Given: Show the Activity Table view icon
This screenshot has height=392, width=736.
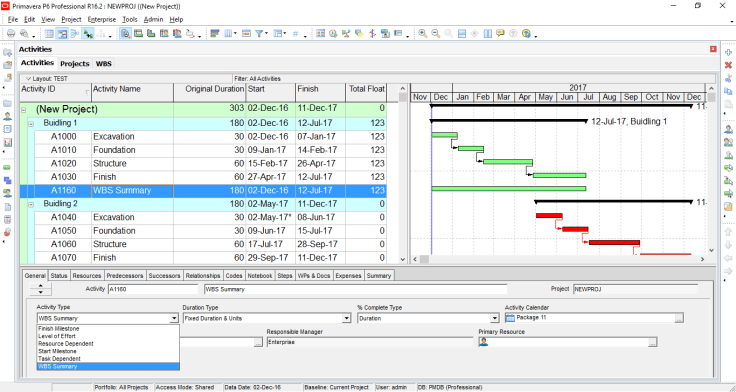Looking at the screenshot, I should [x=49, y=33].
